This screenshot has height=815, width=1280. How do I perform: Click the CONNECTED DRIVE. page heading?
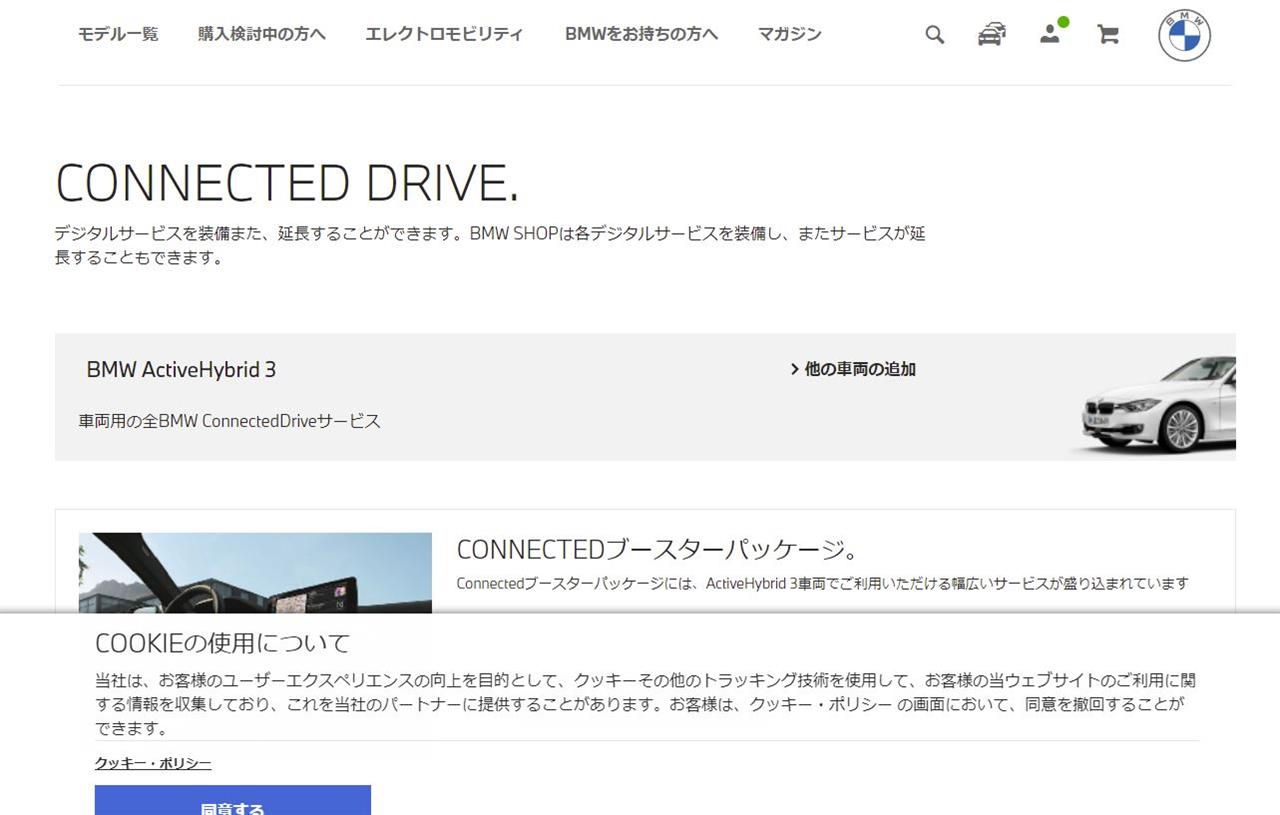[x=287, y=183]
